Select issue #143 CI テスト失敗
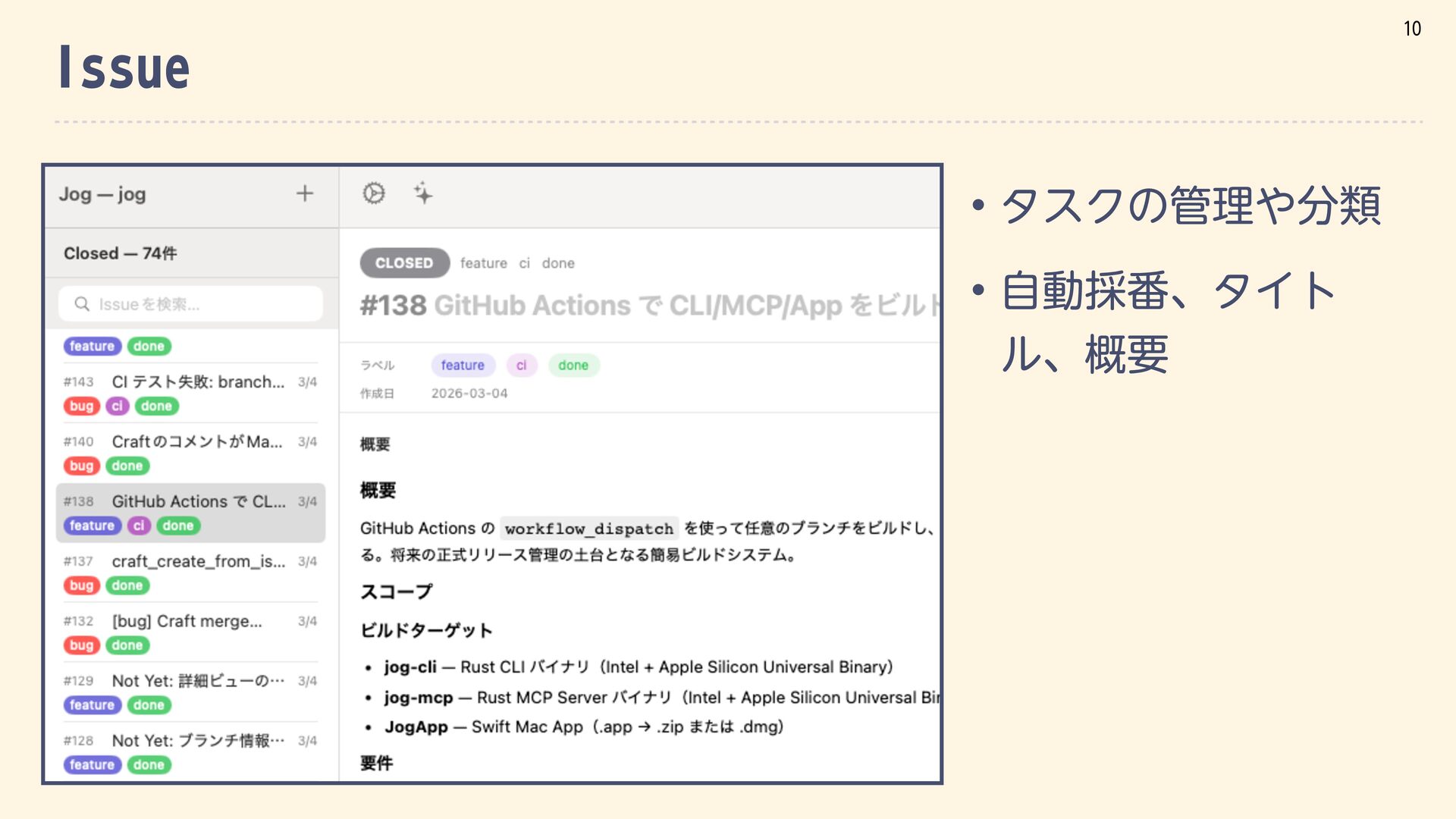Image resolution: width=1456 pixels, height=819 pixels. click(197, 381)
